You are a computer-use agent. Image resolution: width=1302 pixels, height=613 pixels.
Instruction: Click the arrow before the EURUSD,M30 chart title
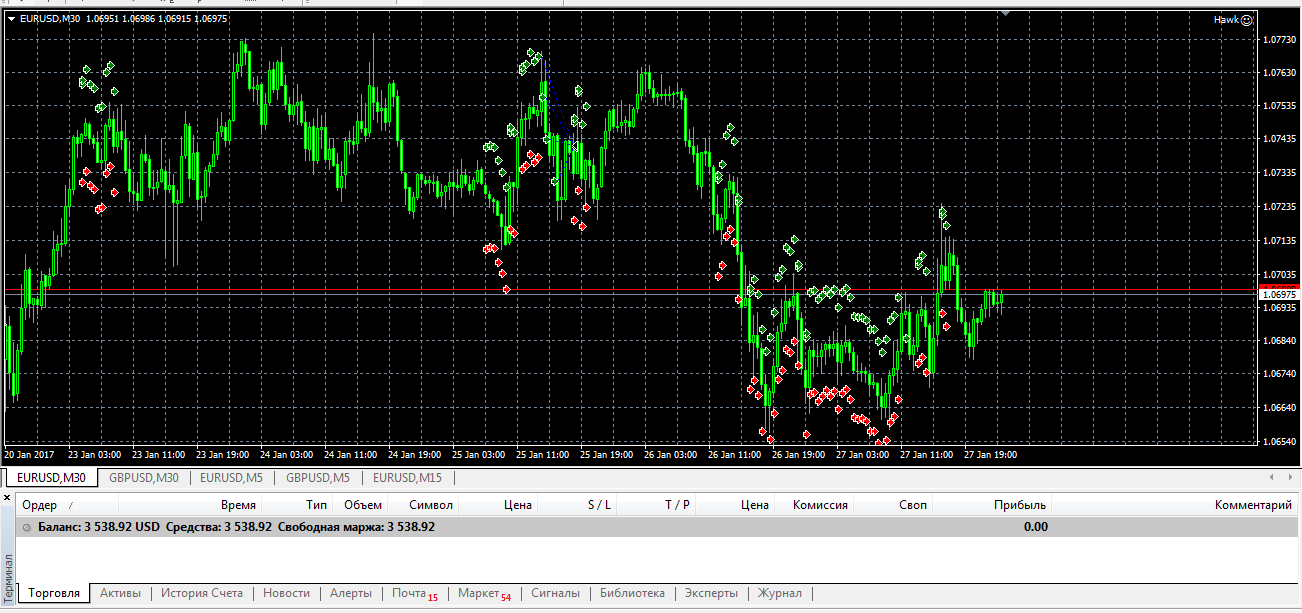11,19
